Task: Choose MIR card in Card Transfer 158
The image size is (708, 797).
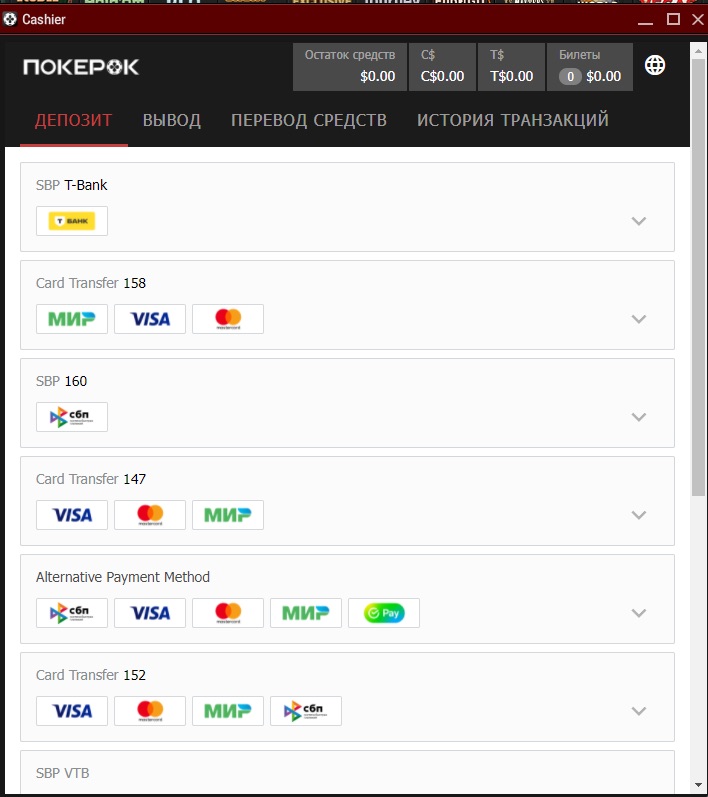Action: [72, 319]
